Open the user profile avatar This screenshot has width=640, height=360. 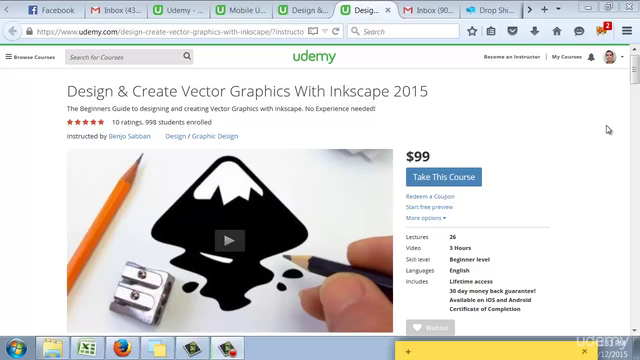(x=609, y=57)
